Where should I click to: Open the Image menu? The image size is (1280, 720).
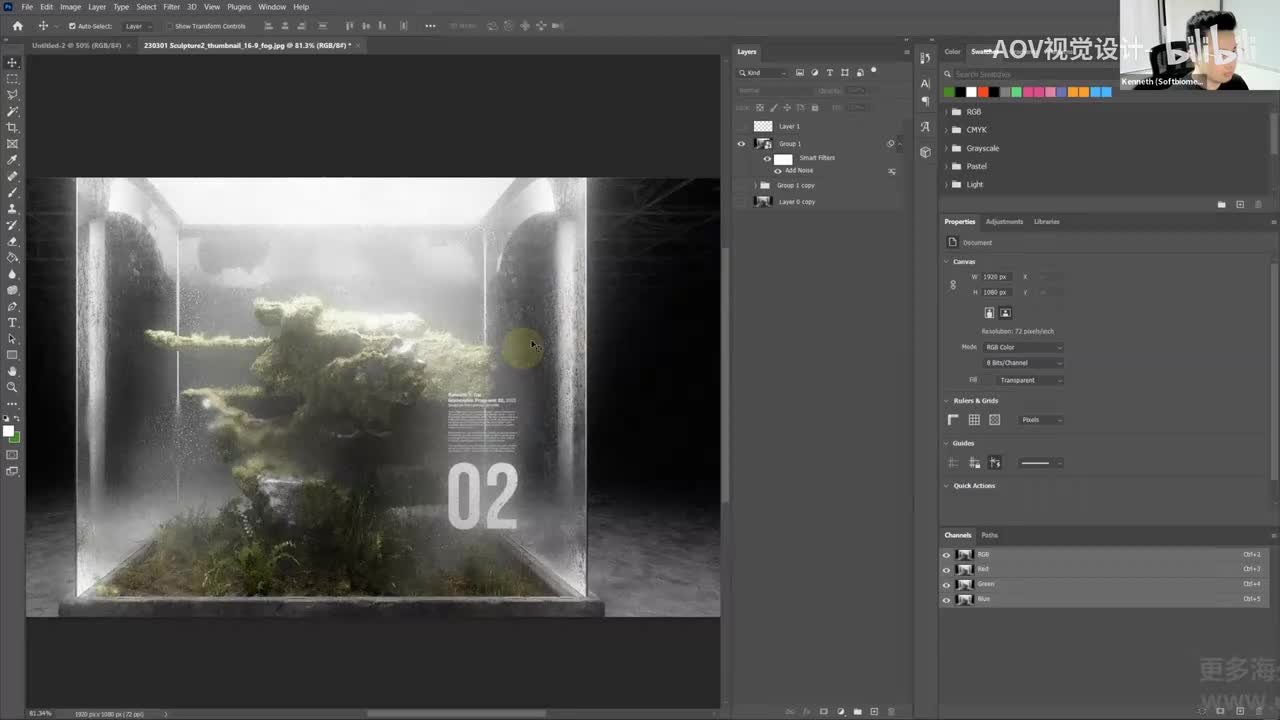[x=70, y=7]
